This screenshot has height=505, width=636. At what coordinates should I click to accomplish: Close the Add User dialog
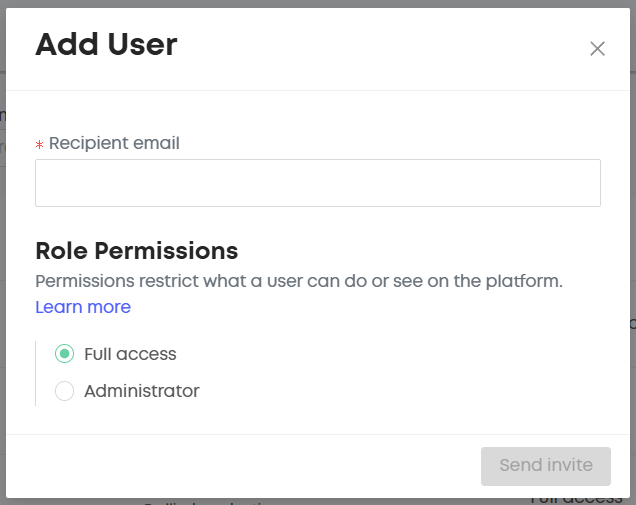597,49
